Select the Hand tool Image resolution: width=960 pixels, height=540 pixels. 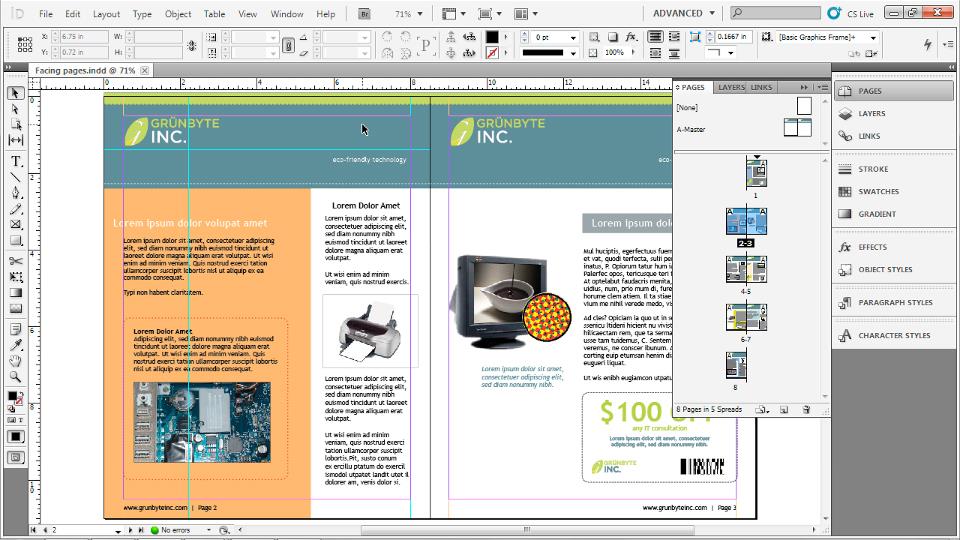(x=15, y=361)
